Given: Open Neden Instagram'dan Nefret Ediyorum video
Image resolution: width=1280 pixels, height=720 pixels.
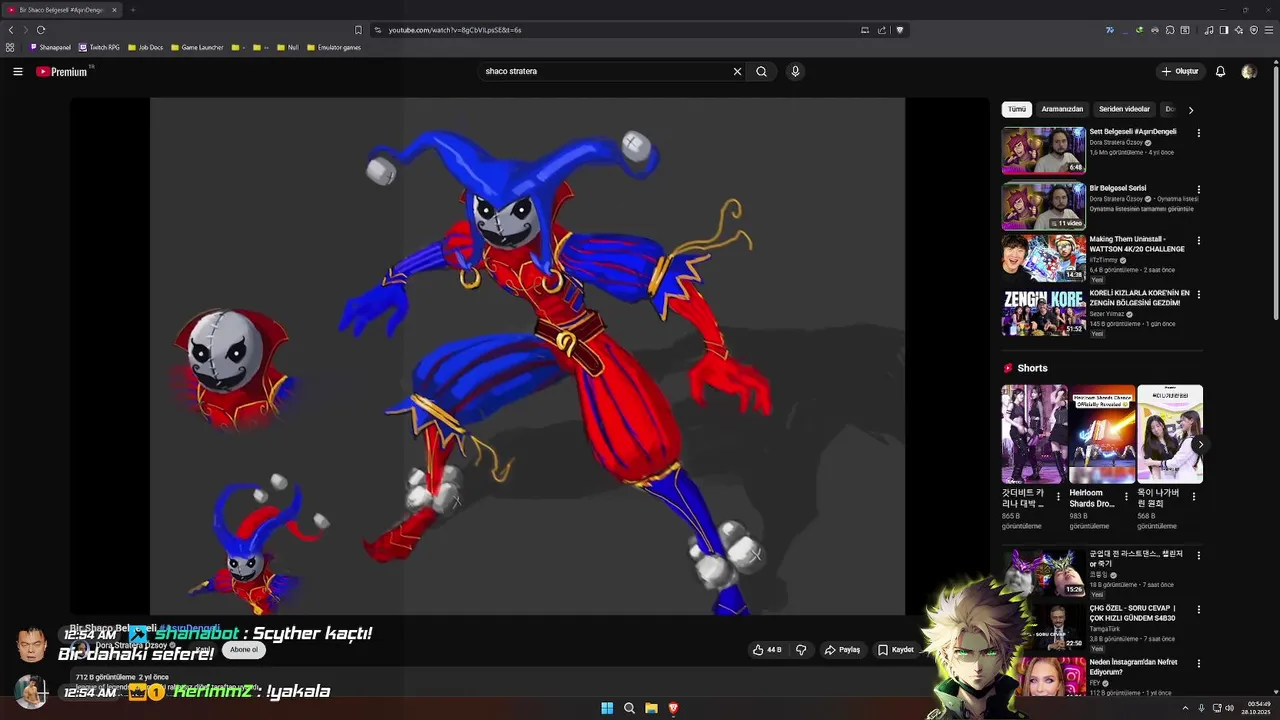Looking at the screenshot, I should (1133, 667).
